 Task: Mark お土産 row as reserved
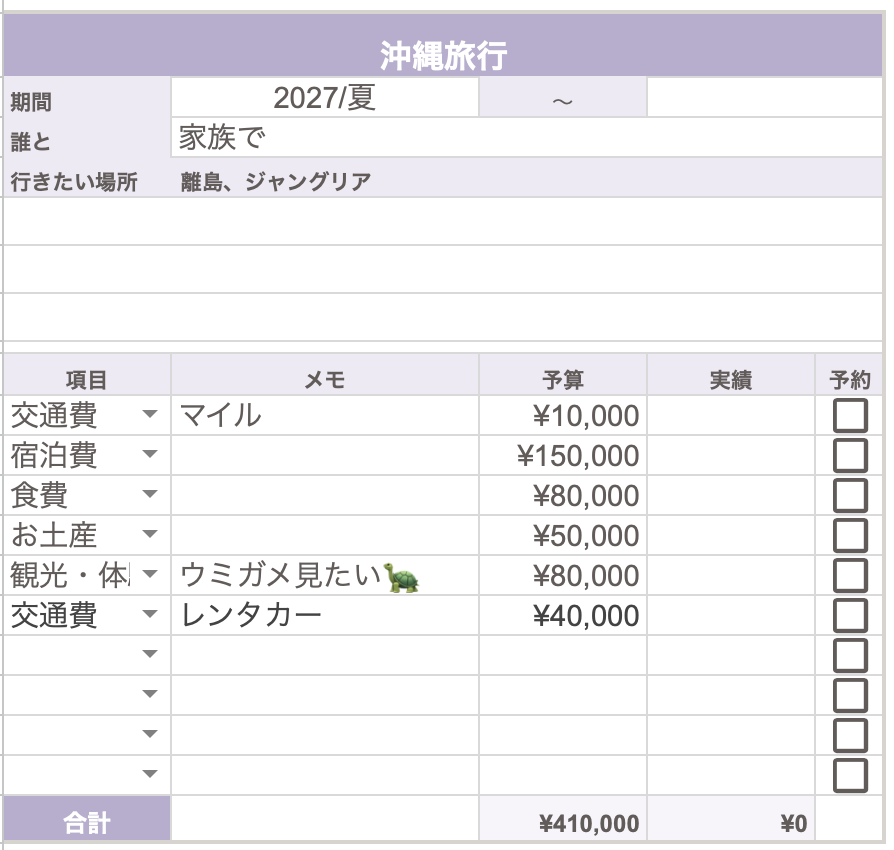tap(850, 535)
